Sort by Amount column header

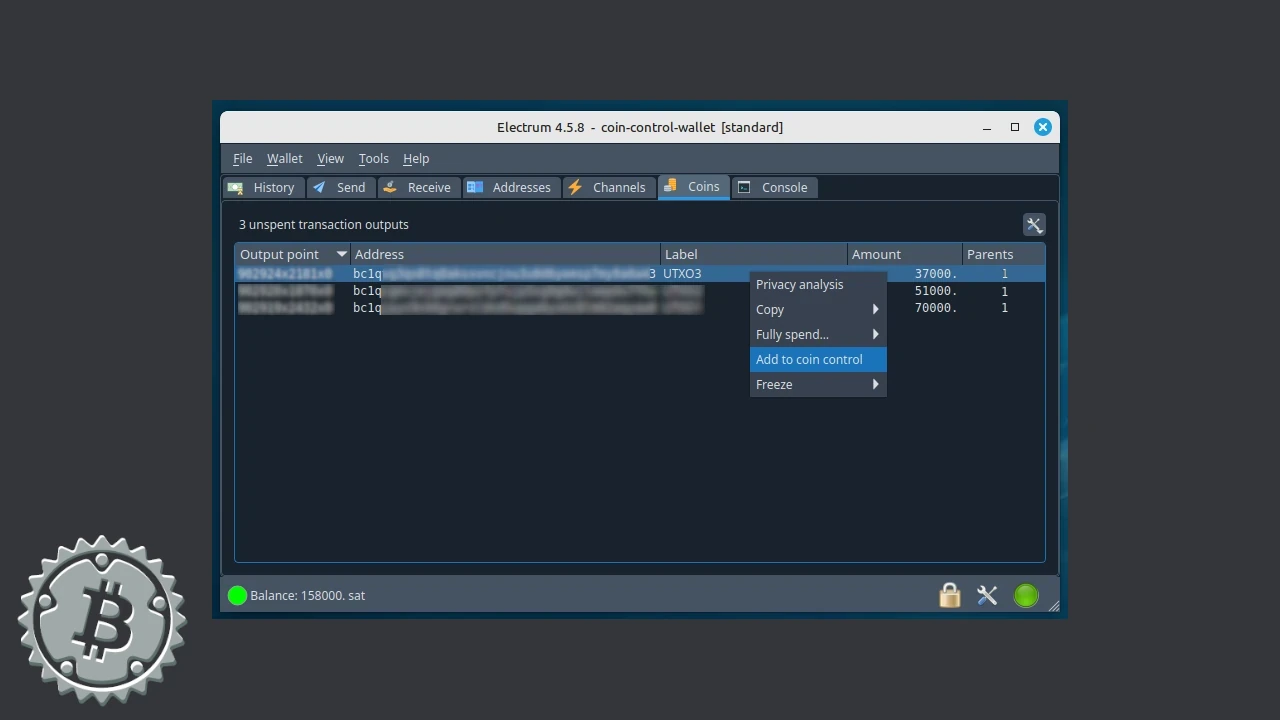point(905,254)
